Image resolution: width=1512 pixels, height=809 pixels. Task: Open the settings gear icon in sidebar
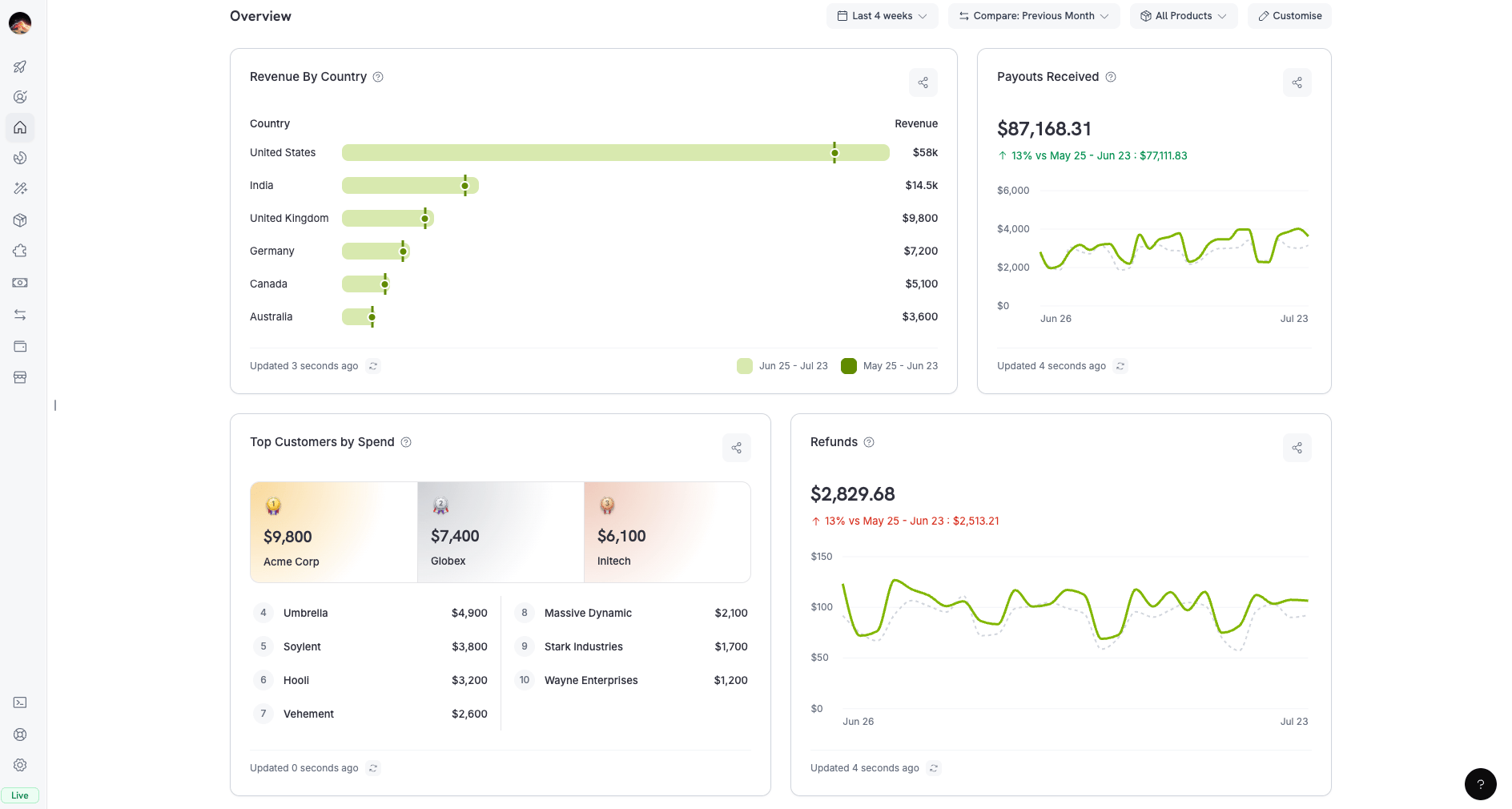[20, 765]
